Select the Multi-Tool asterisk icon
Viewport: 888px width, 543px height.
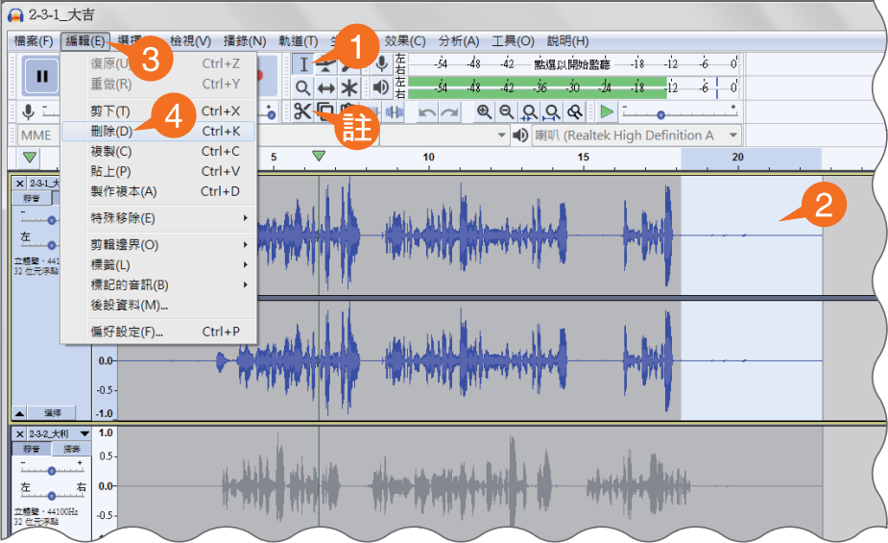point(349,88)
